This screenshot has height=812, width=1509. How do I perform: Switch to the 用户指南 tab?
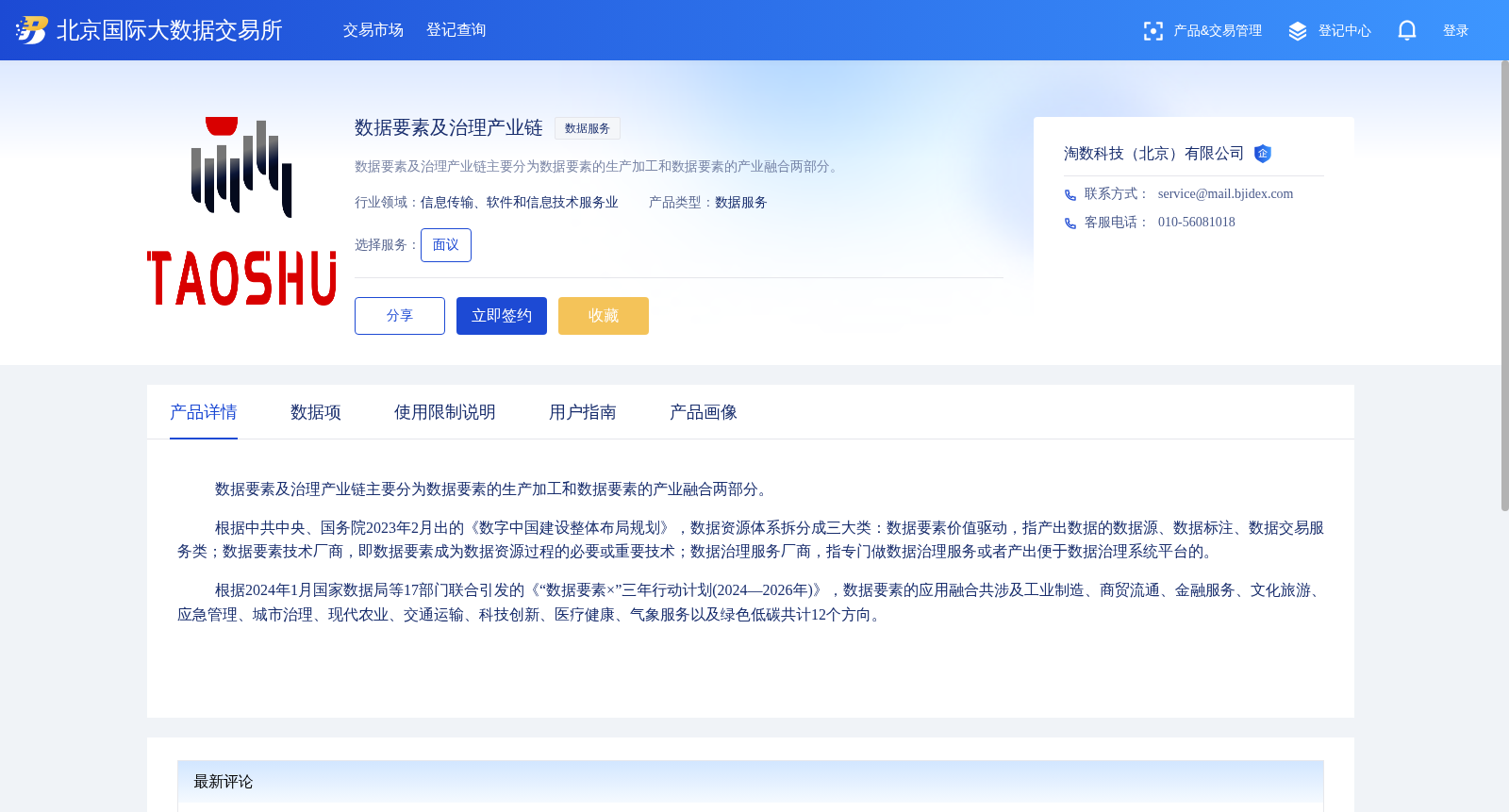[x=583, y=412]
